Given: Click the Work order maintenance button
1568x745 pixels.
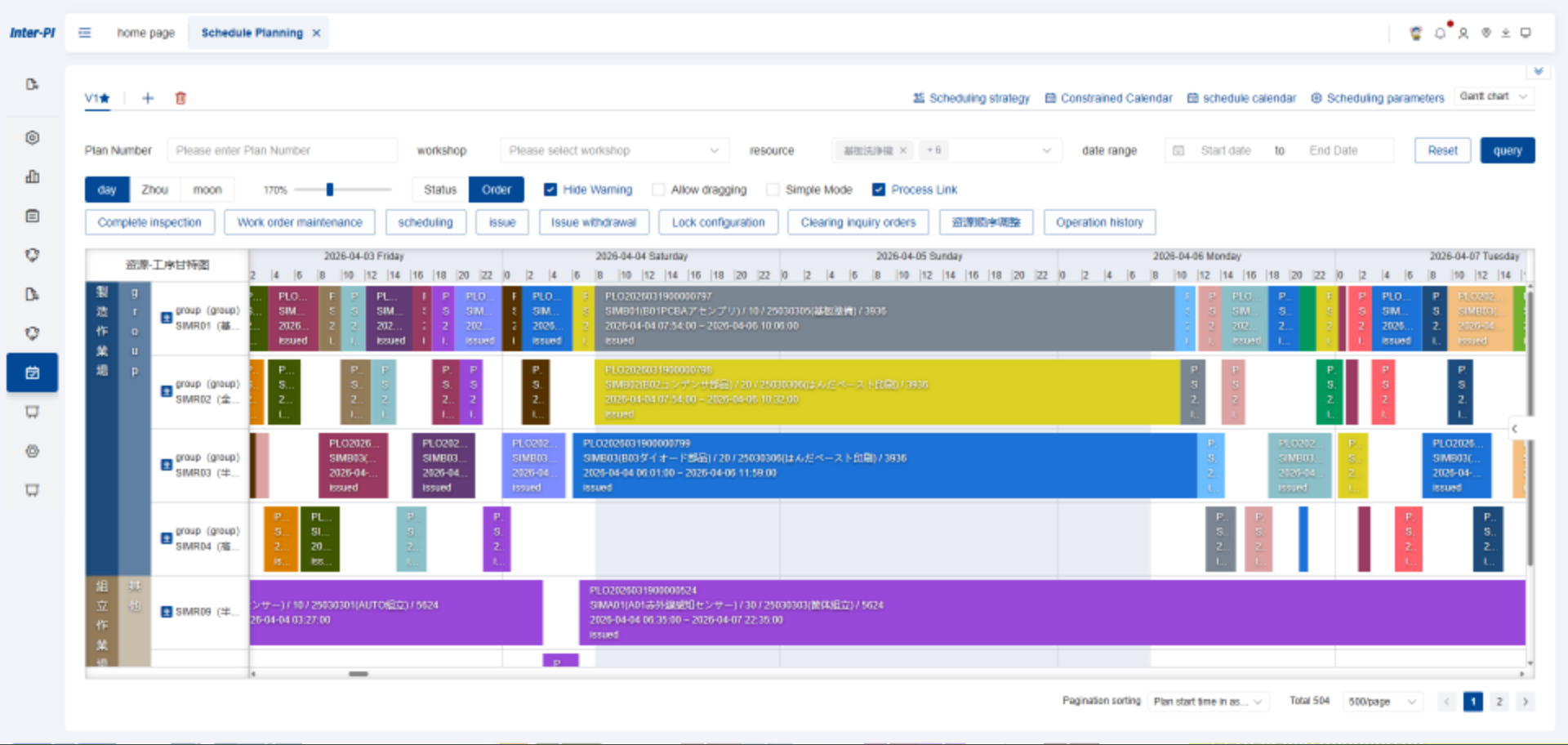Looking at the screenshot, I should tap(300, 222).
